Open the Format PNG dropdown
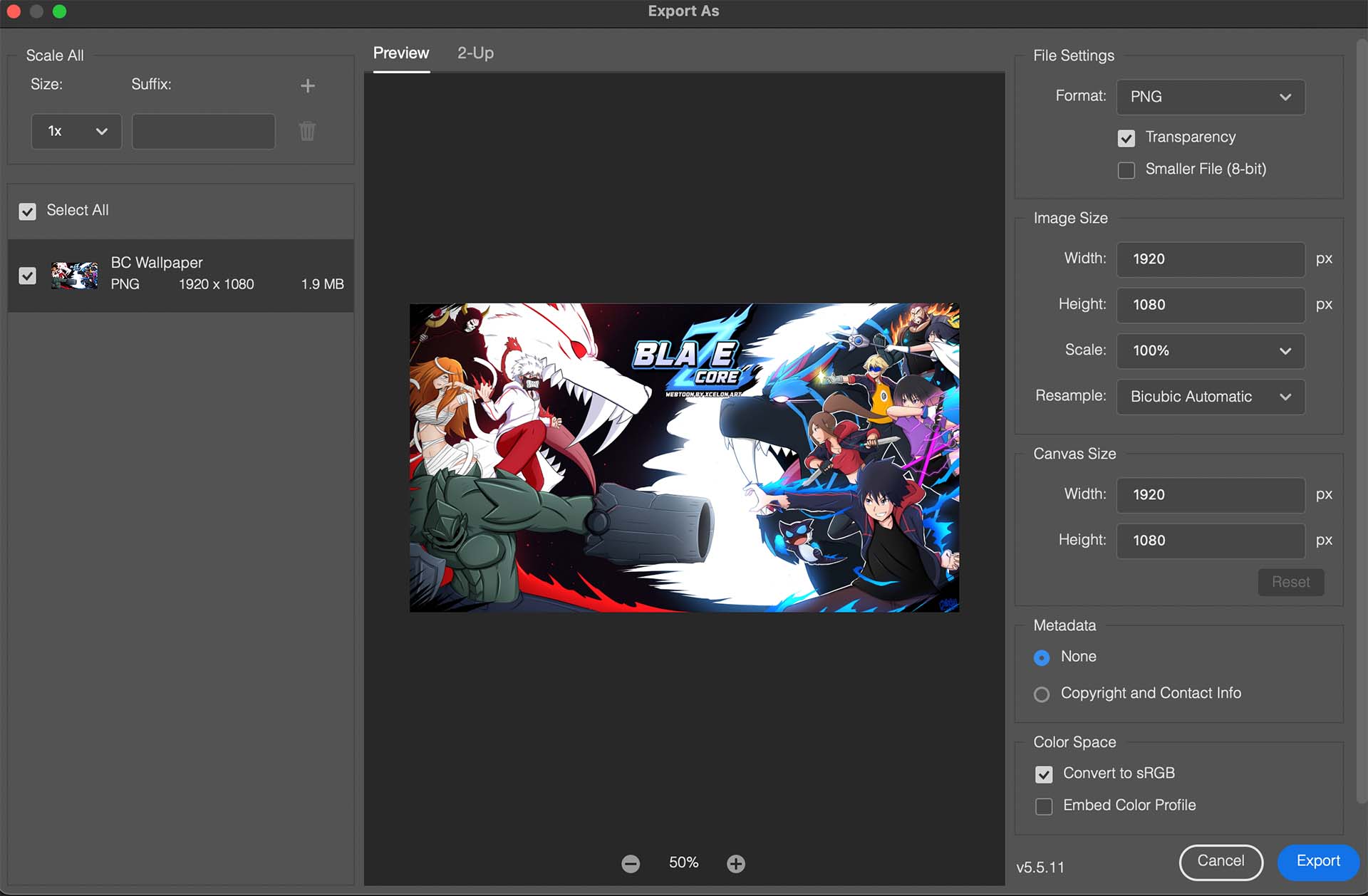The height and width of the screenshot is (896, 1368). click(1211, 97)
